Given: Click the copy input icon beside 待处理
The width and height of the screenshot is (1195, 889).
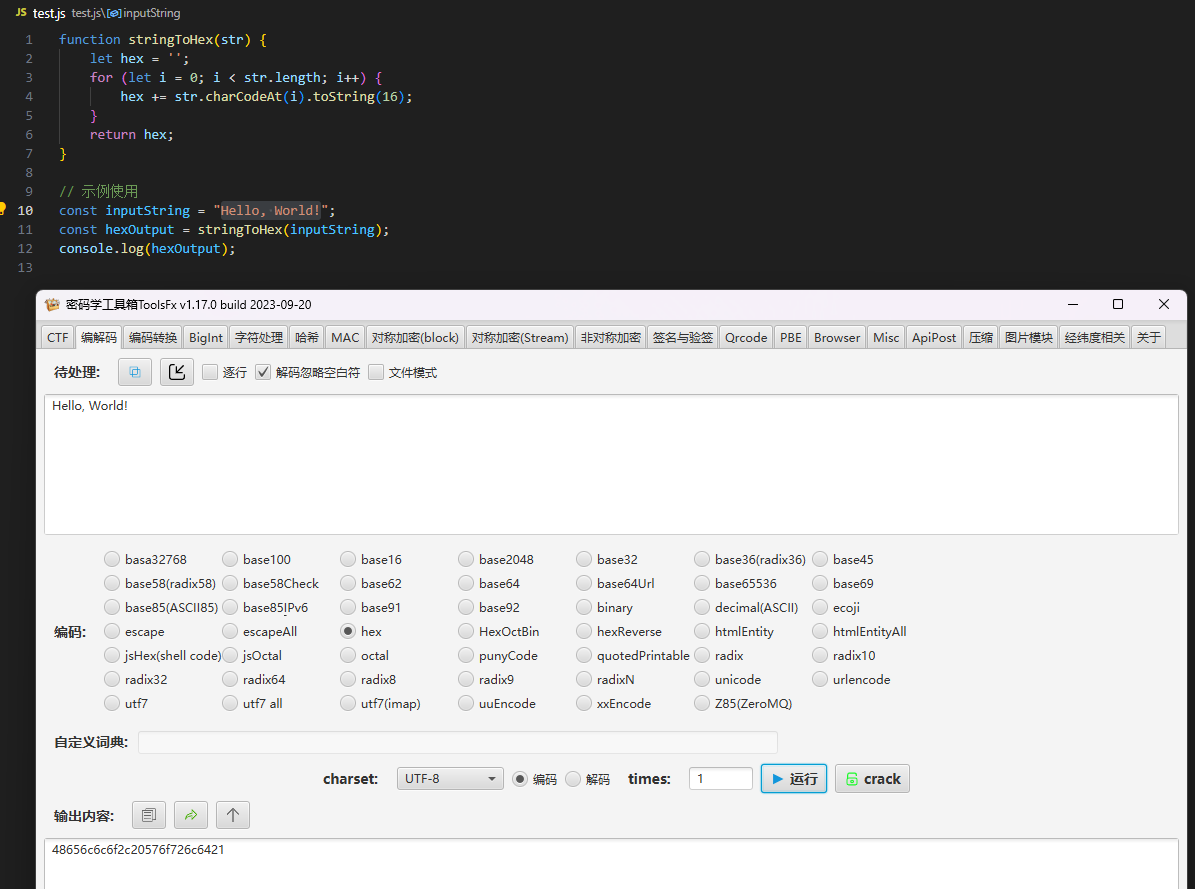Looking at the screenshot, I should pyautogui.click(x=135, y=372).
